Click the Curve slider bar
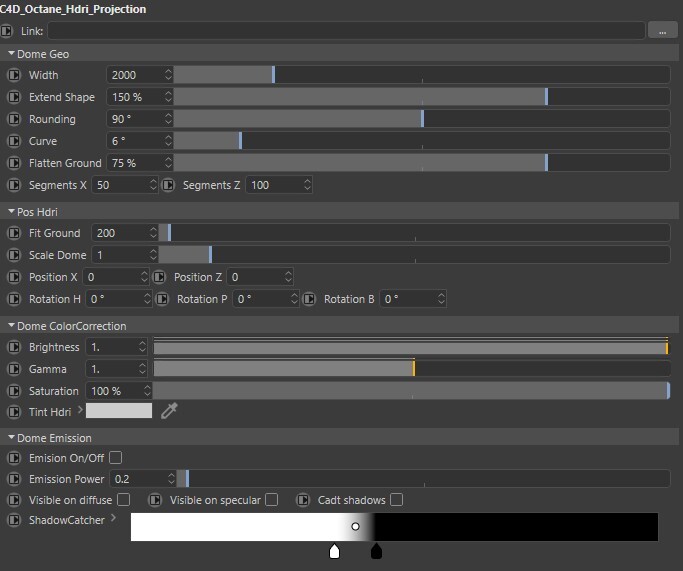The width and height of the screenshot is (683, 571). tap(422, 141)
